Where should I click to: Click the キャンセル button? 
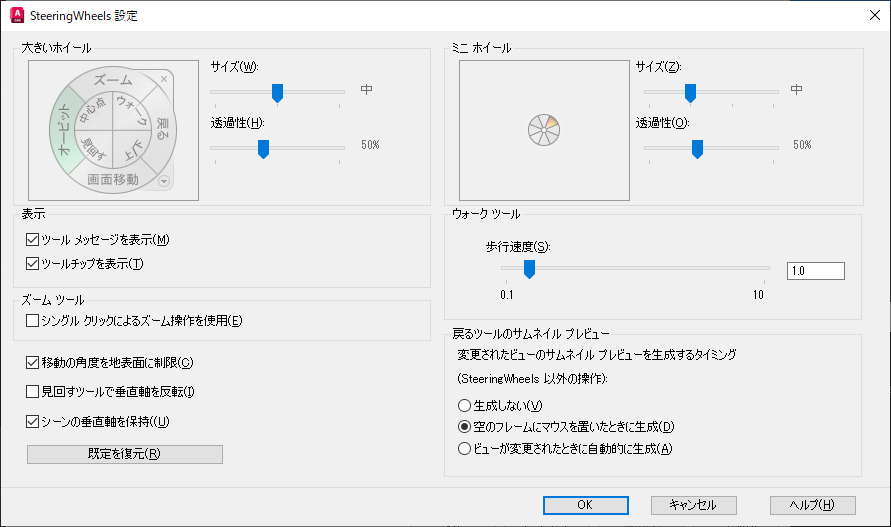tap(693, 505)
